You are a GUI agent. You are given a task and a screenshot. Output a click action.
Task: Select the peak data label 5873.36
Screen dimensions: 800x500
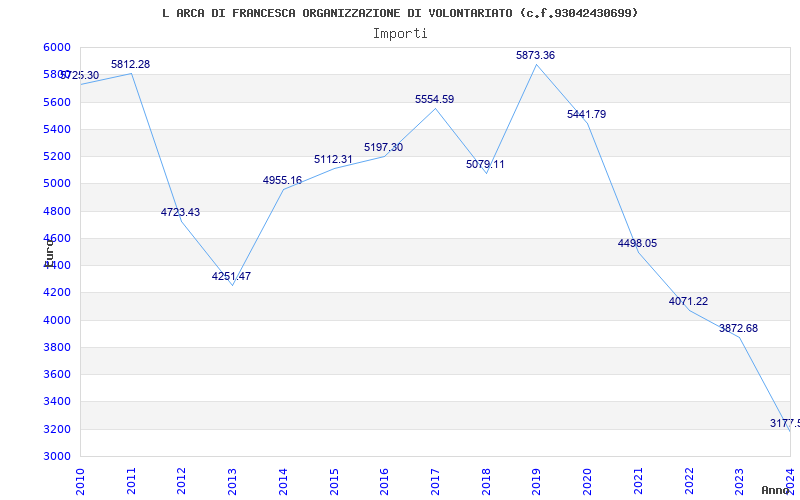click(536, 55)
